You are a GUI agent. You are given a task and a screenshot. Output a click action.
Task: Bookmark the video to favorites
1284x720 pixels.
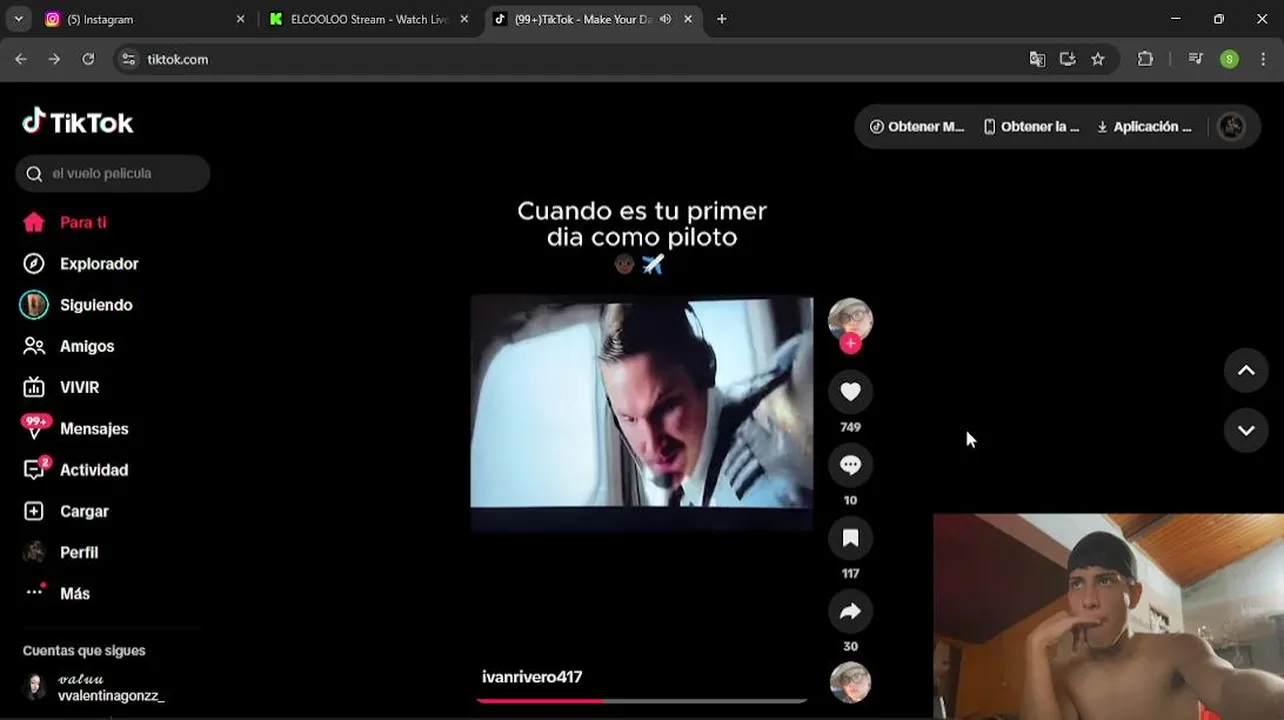coord(850,538)
